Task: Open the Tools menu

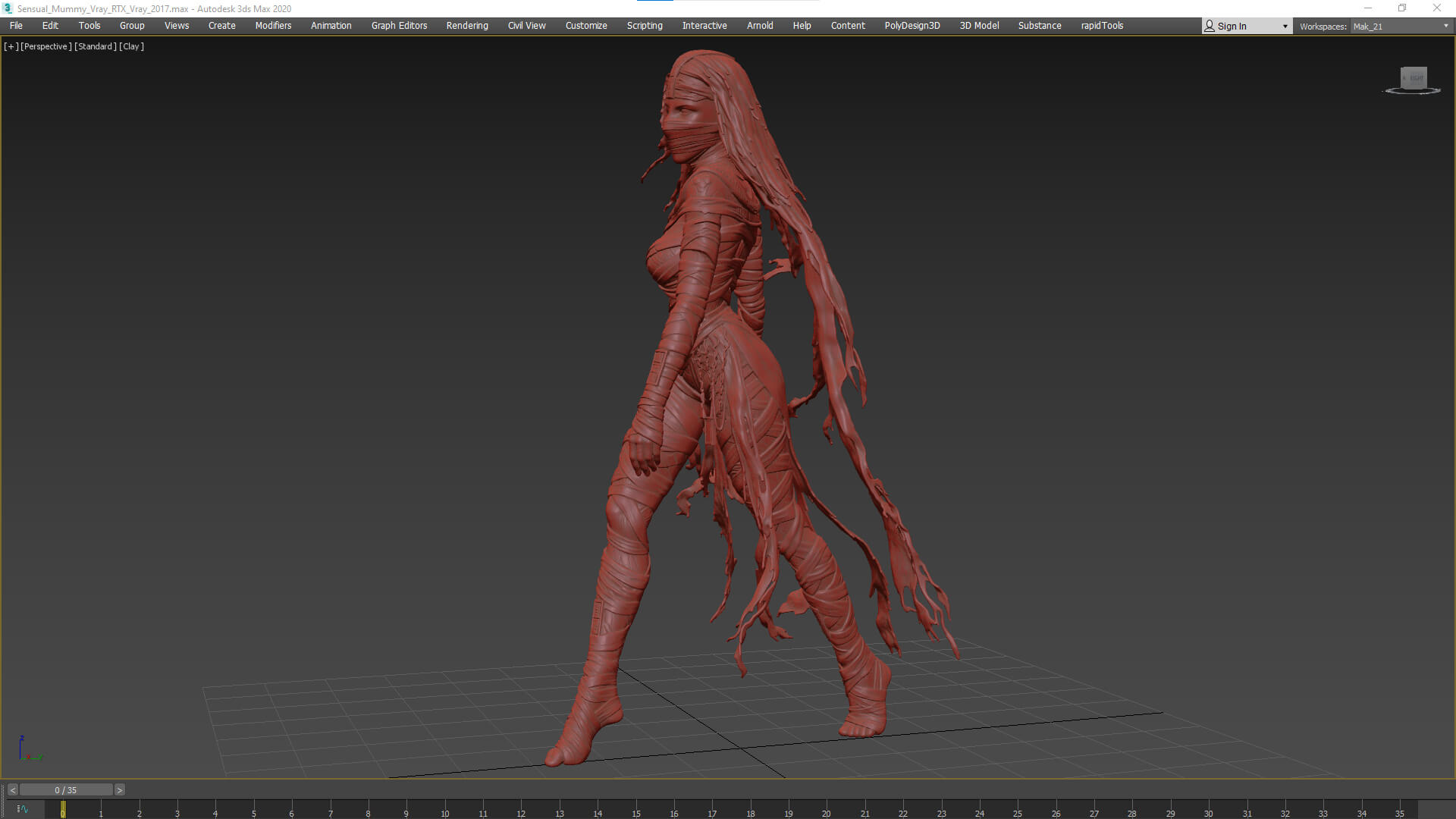Action: tap(89, 25)
